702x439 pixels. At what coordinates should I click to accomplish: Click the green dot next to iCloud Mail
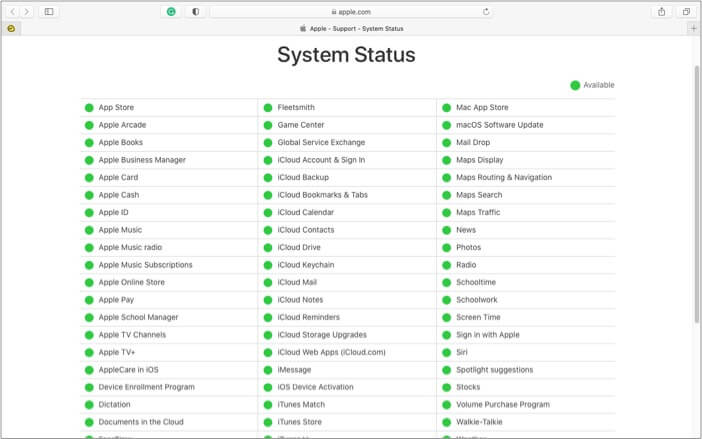(x=268, y=283)
